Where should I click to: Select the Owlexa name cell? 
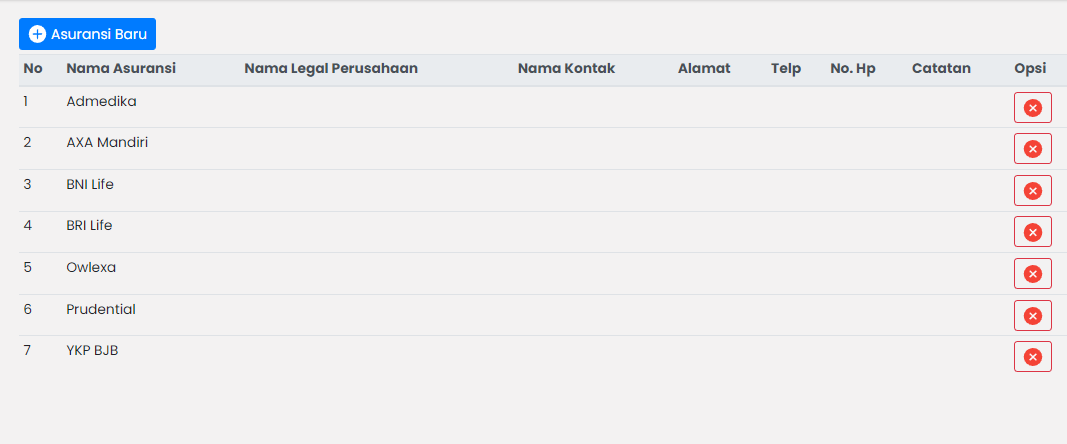(91, 268)
